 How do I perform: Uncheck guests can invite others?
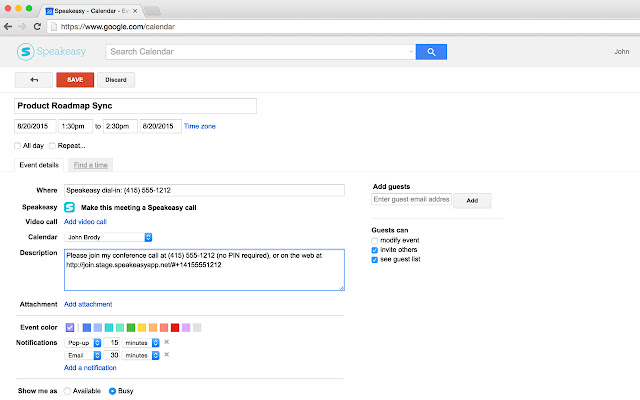tap(375, 250)
